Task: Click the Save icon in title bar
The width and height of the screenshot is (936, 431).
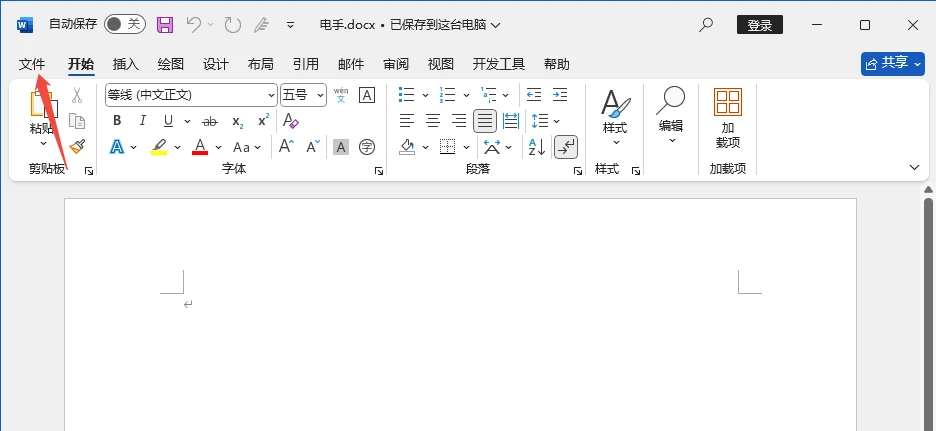Action: (x=165, y=24)
